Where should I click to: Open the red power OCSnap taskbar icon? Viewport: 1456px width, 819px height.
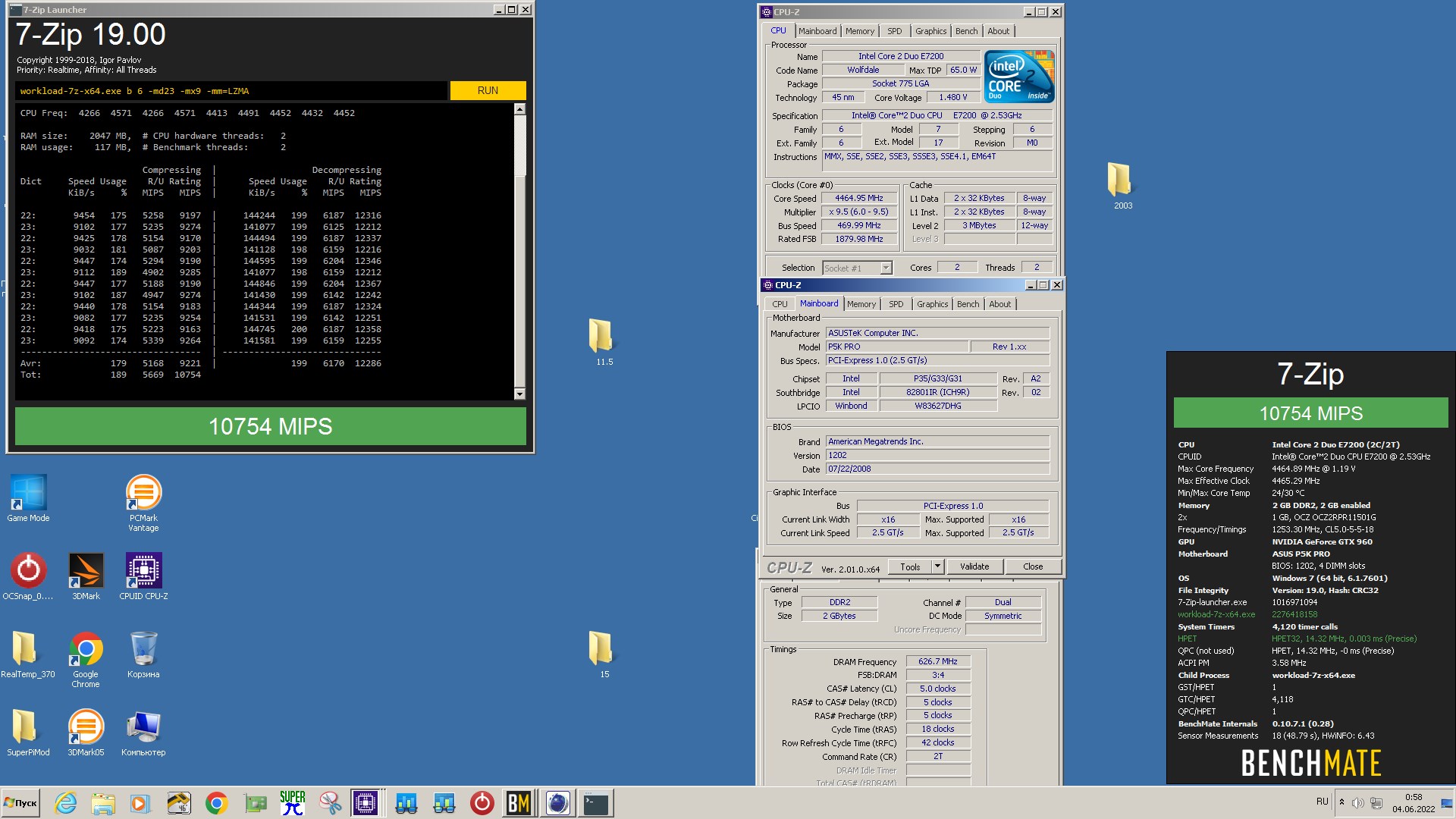click(482, 803)
